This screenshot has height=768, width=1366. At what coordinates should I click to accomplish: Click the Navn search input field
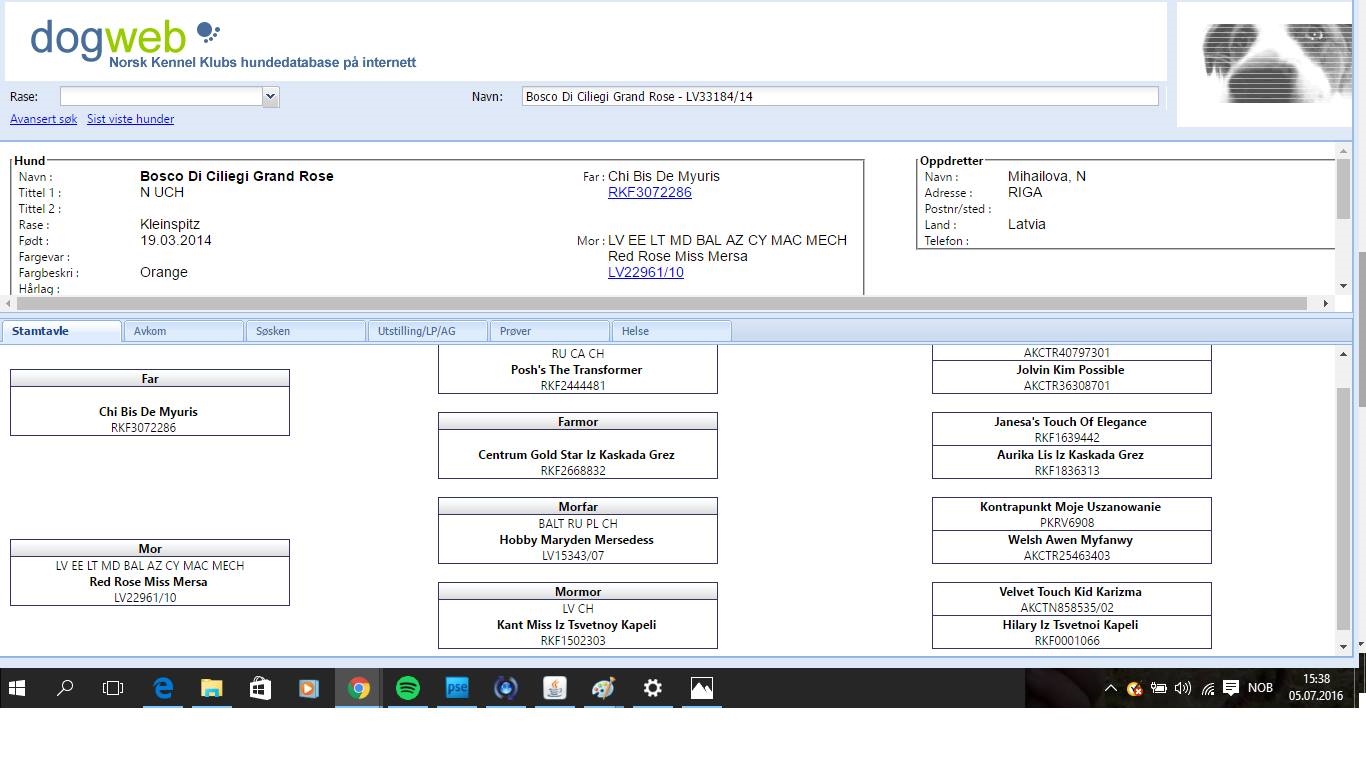(840, 97)
